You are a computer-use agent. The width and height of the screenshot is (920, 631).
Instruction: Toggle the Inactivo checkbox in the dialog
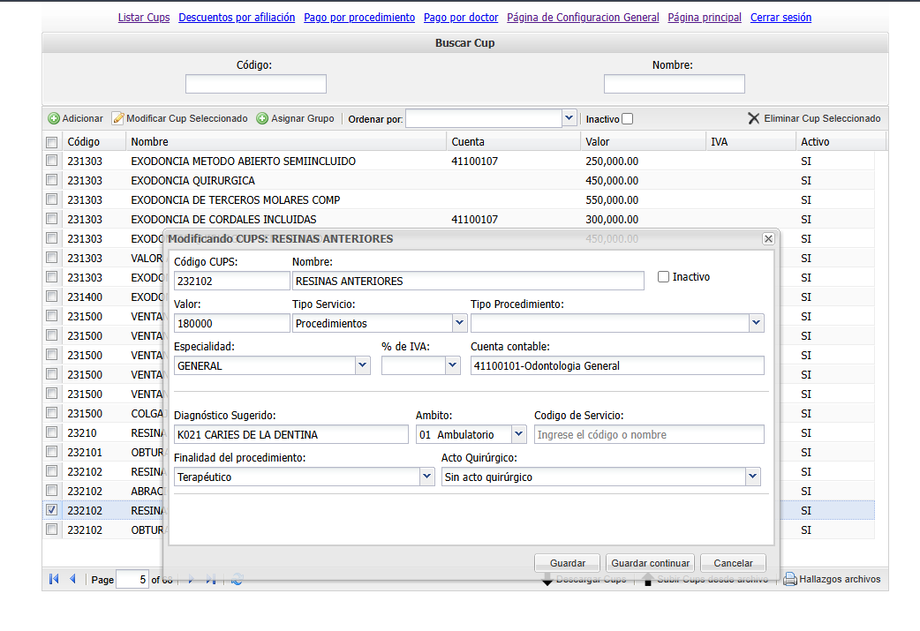[664, 277]
